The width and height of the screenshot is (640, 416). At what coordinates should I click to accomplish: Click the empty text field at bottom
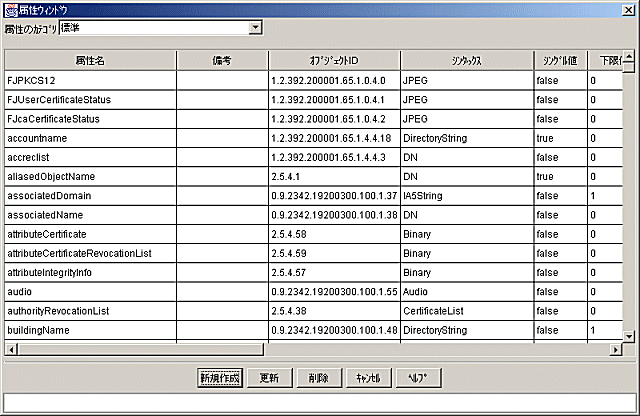(x=320, y=403)
